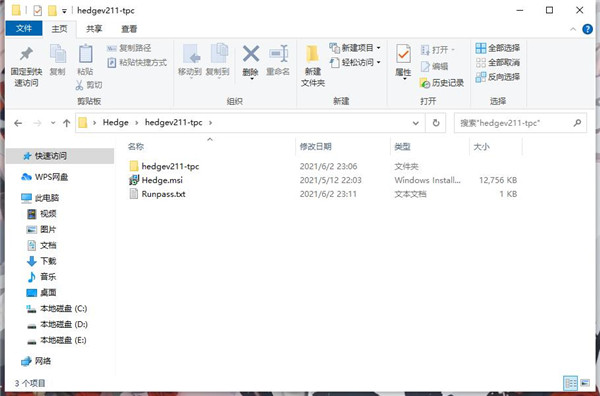Go up one folder level arrow
Screen dimensions: 600x396
(x=67, y=123)
